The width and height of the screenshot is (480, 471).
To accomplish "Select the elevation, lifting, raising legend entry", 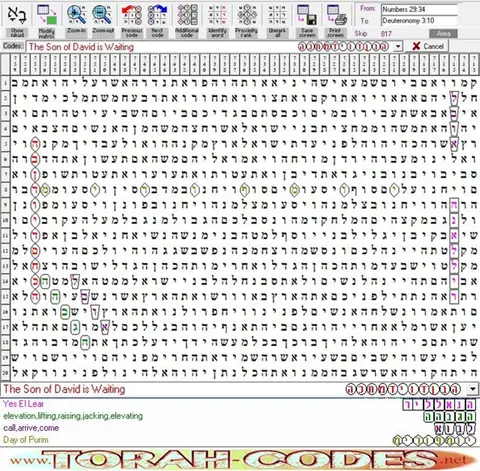I will [x=73, y=416].
